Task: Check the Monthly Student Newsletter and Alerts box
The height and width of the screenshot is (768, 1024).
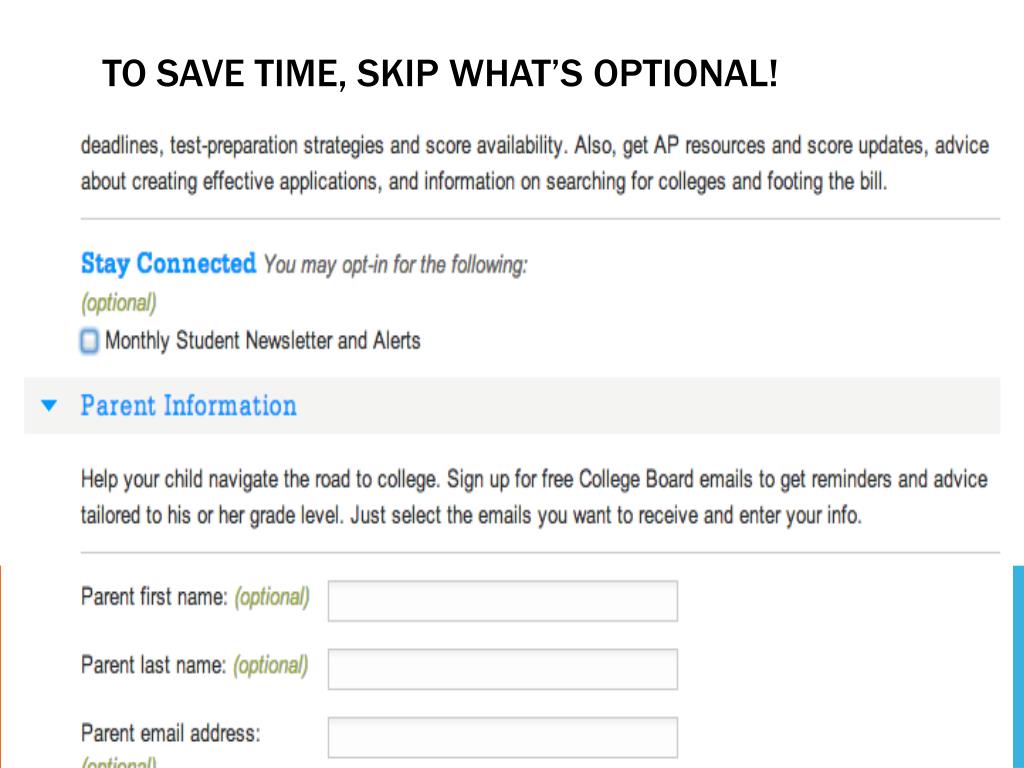Action: point(89,341)
